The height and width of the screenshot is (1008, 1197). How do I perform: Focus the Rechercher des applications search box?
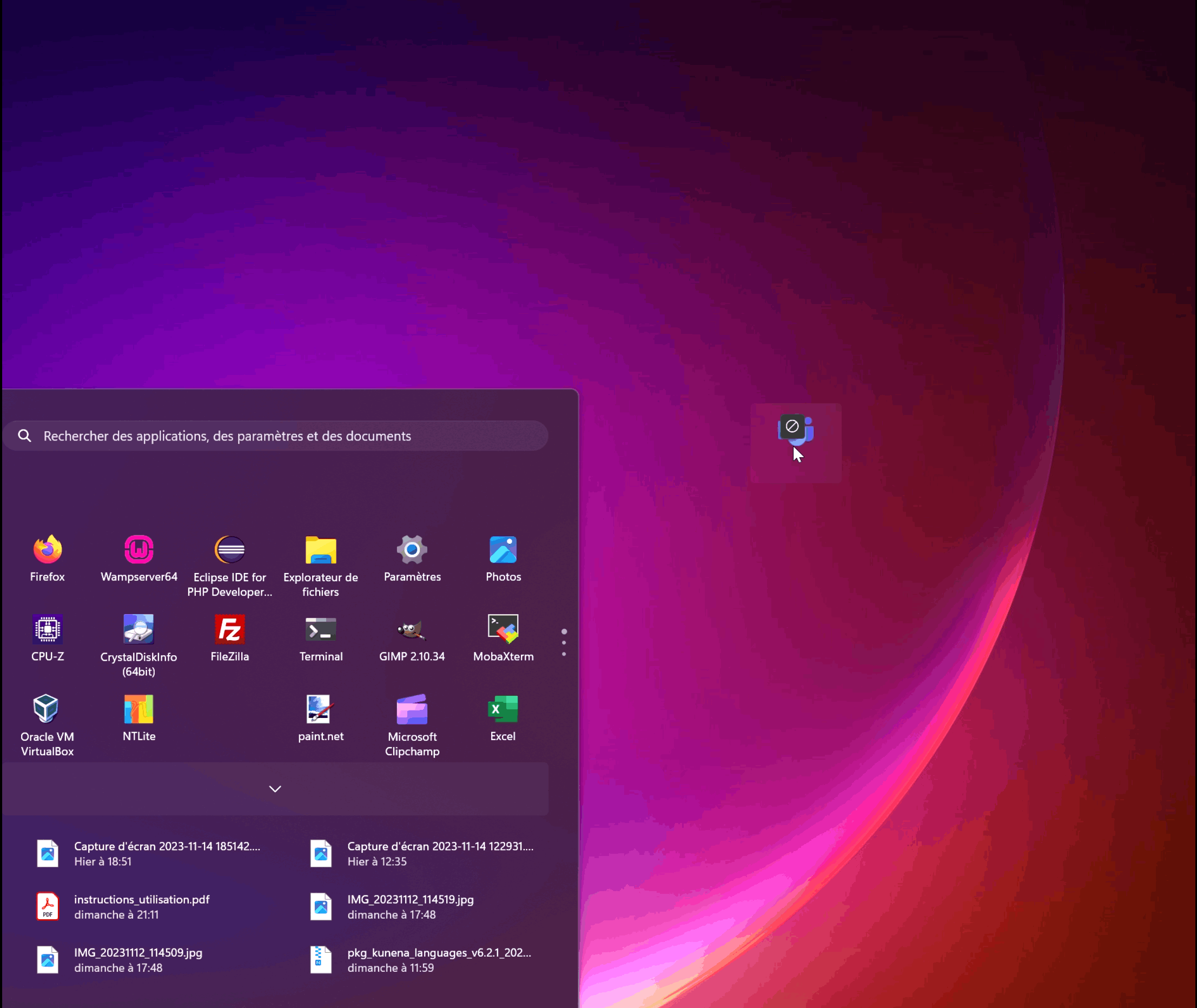[x=275, y=436]
